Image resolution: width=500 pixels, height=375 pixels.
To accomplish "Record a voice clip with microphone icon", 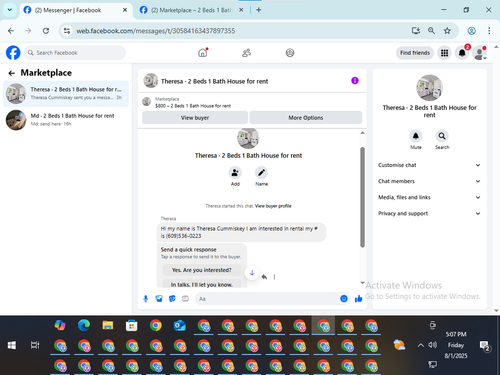I will (146, 299).
